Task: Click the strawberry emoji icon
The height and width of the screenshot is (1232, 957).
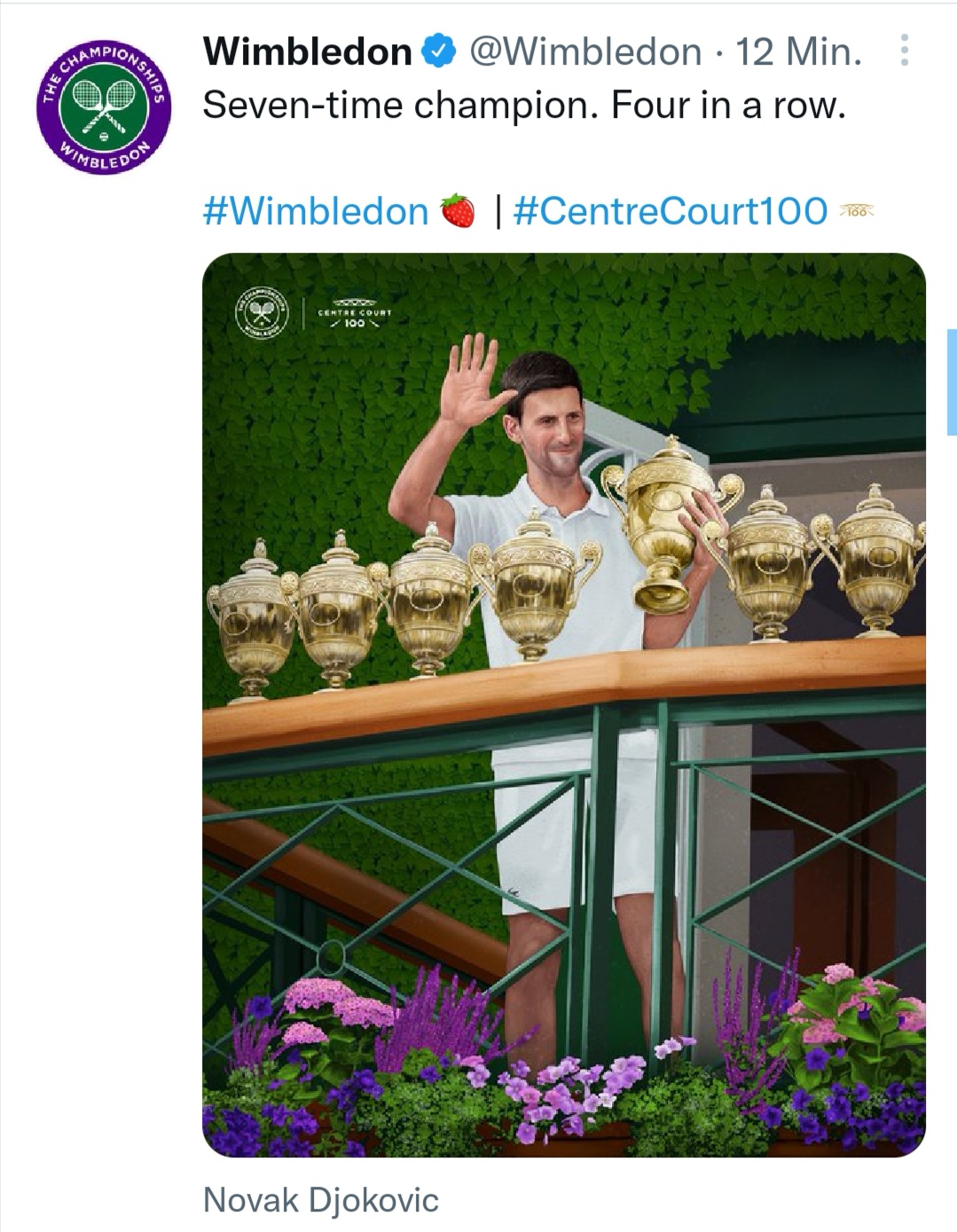Action: point(458,211)
